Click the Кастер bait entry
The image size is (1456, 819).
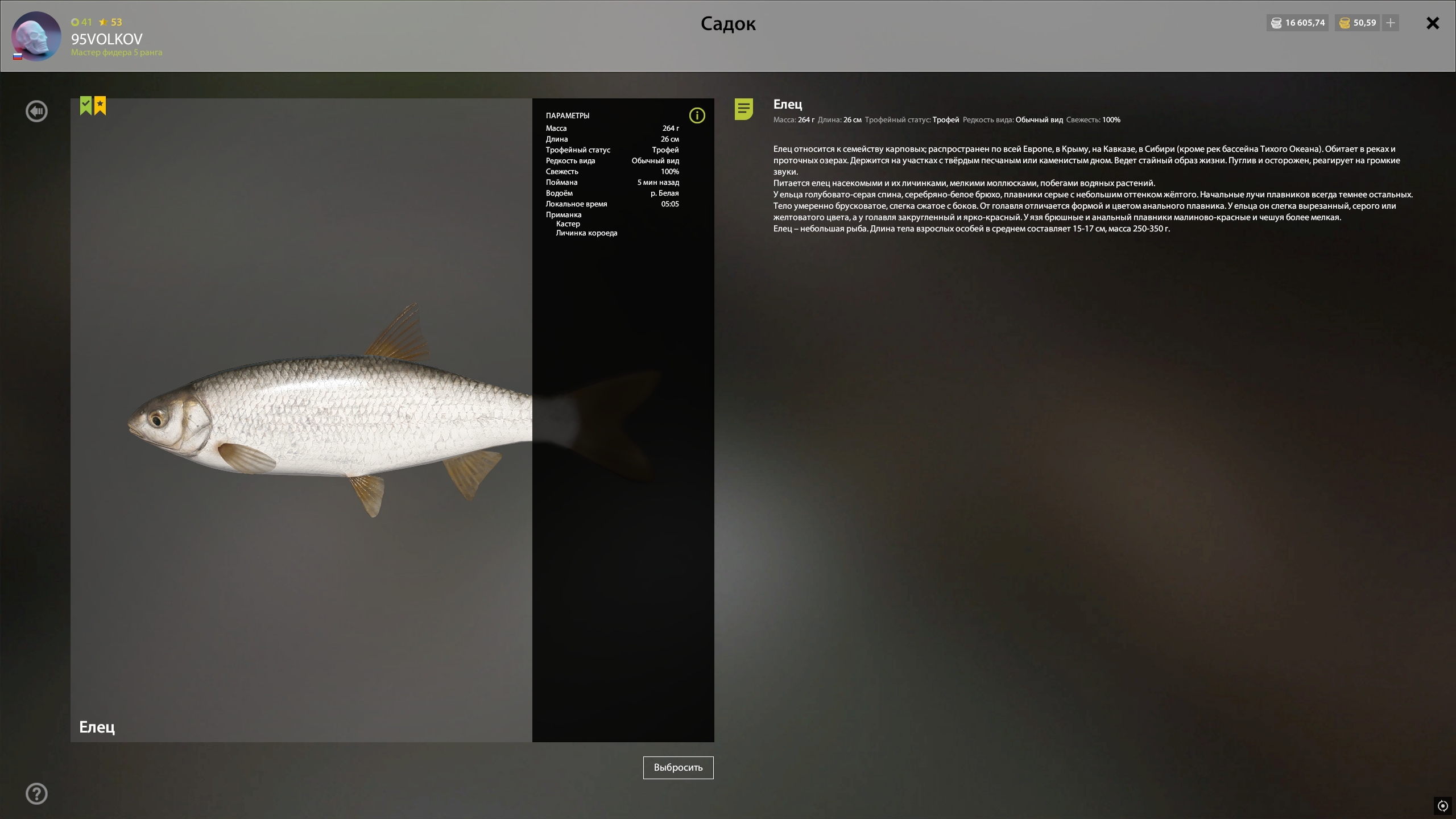coord(568,224)
